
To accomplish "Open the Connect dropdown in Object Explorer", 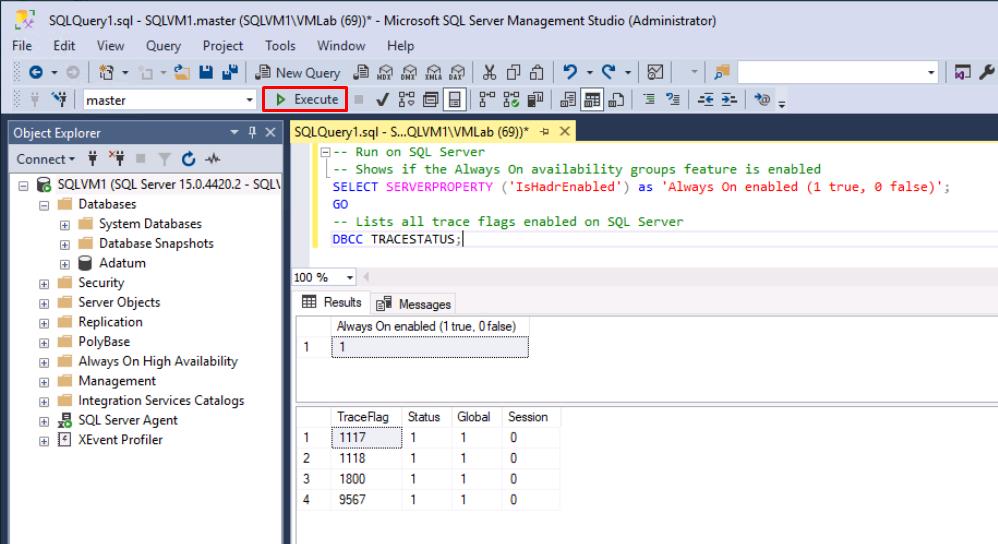I will [45, 159].
